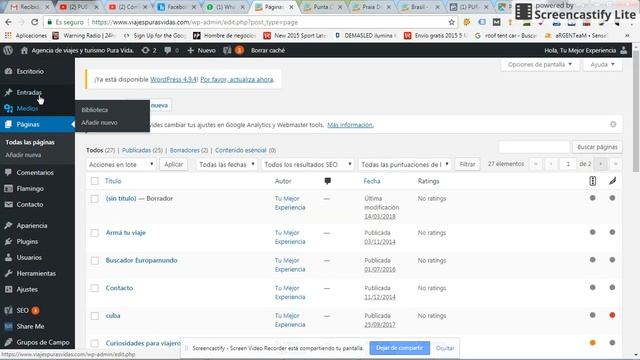Click the Herramientas wrench icon

coord(9,273)
